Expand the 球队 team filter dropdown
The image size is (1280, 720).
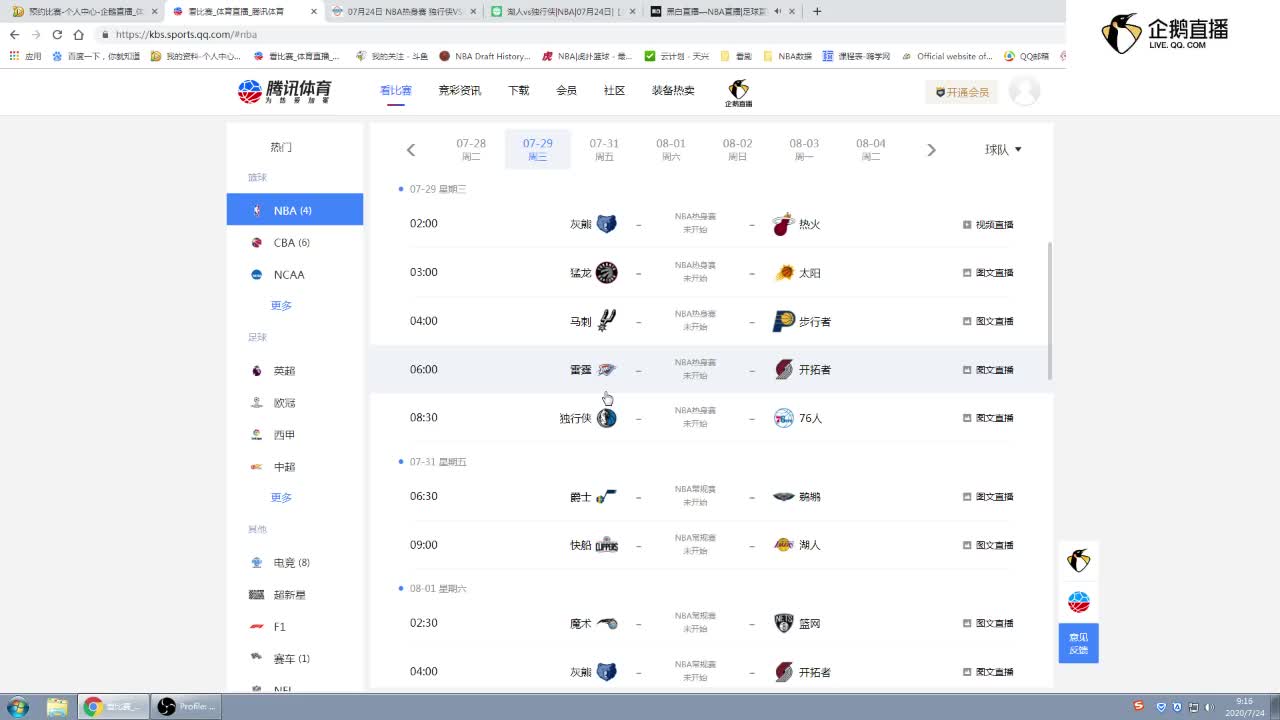(1003, 150)
